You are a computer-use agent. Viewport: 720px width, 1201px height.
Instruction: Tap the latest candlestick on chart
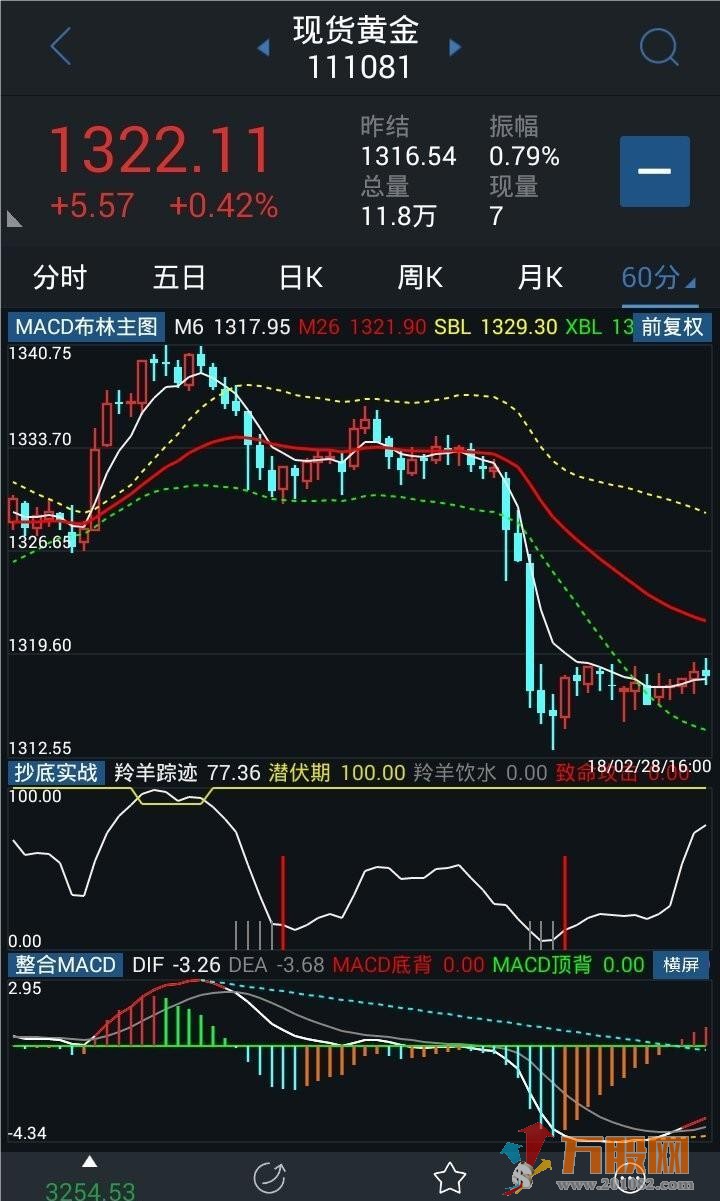pyautogui.click(x=706, y=672)
